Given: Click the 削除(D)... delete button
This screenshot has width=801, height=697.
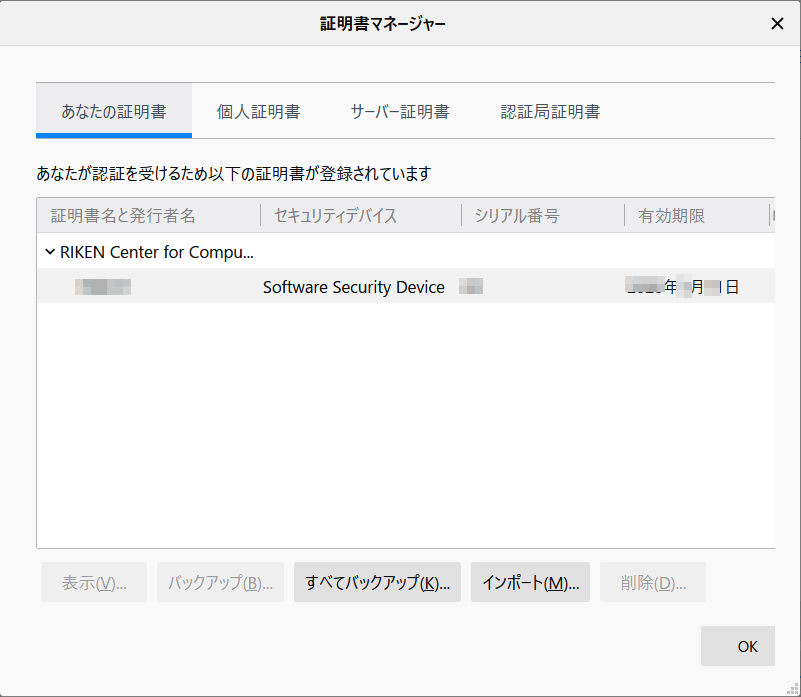Looking at the screenshot, I should coord(653,583).
